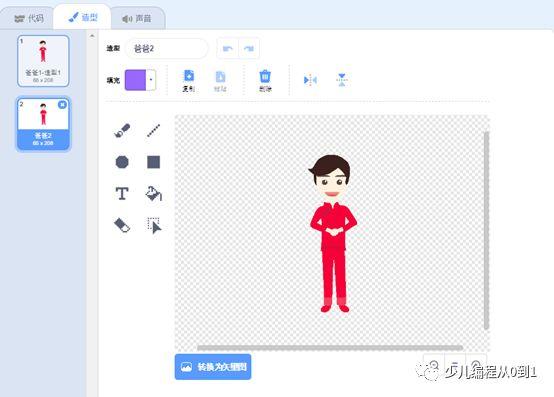Click the Delete trash icon
Image resolution: width=554 pixels, height=397 pixels.
265,81
